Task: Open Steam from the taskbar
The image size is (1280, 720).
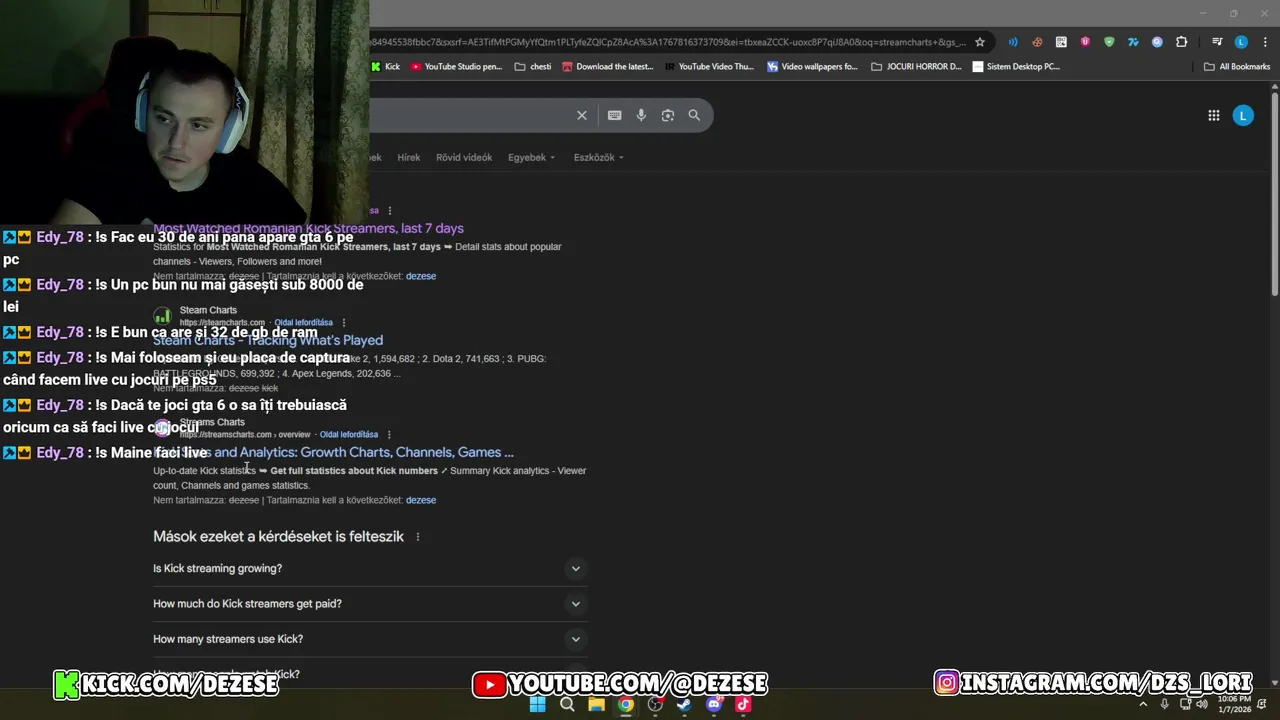Action: click(684, 704)
